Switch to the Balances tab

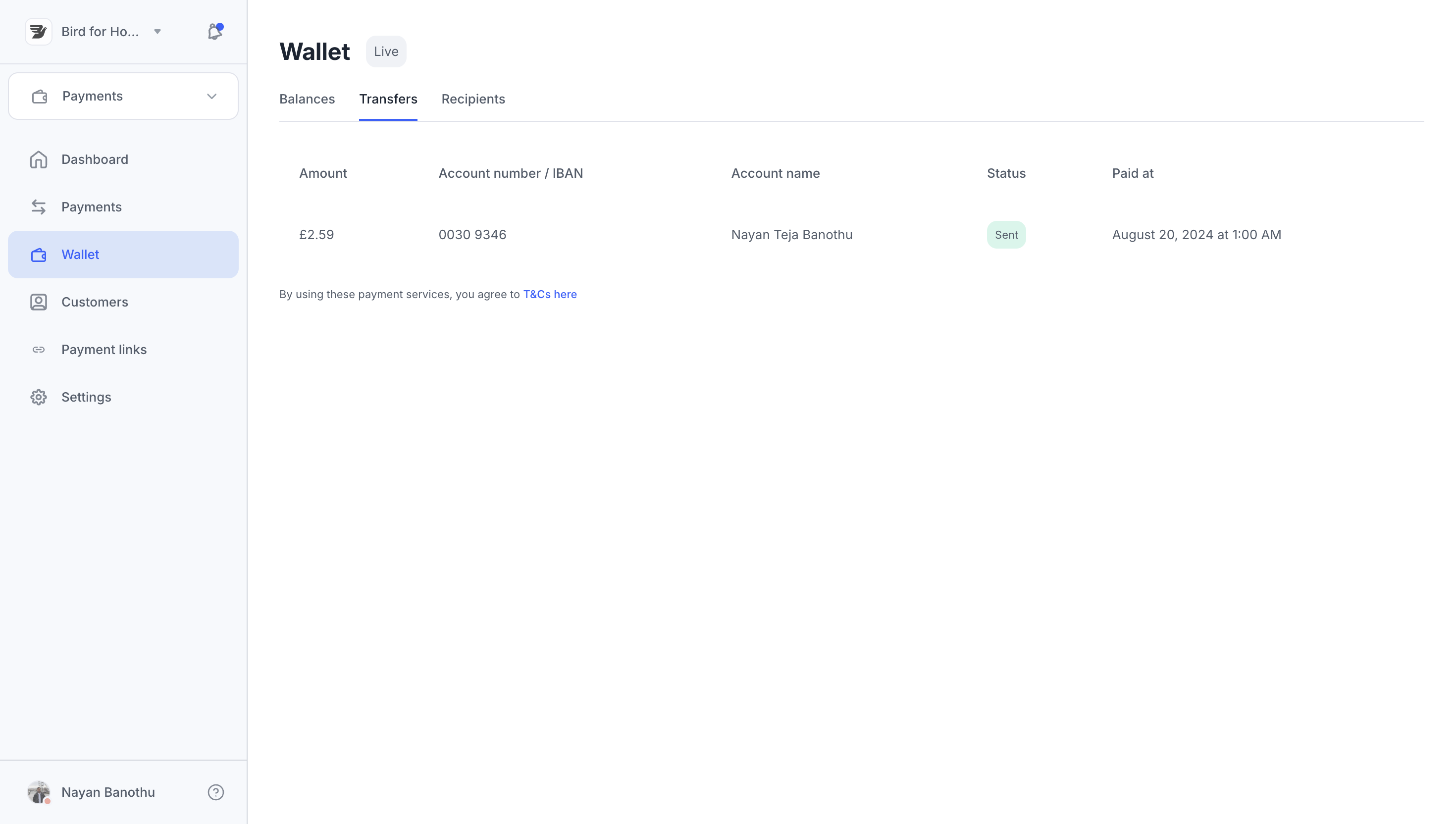pyautogui.click(x=307, y=99)
